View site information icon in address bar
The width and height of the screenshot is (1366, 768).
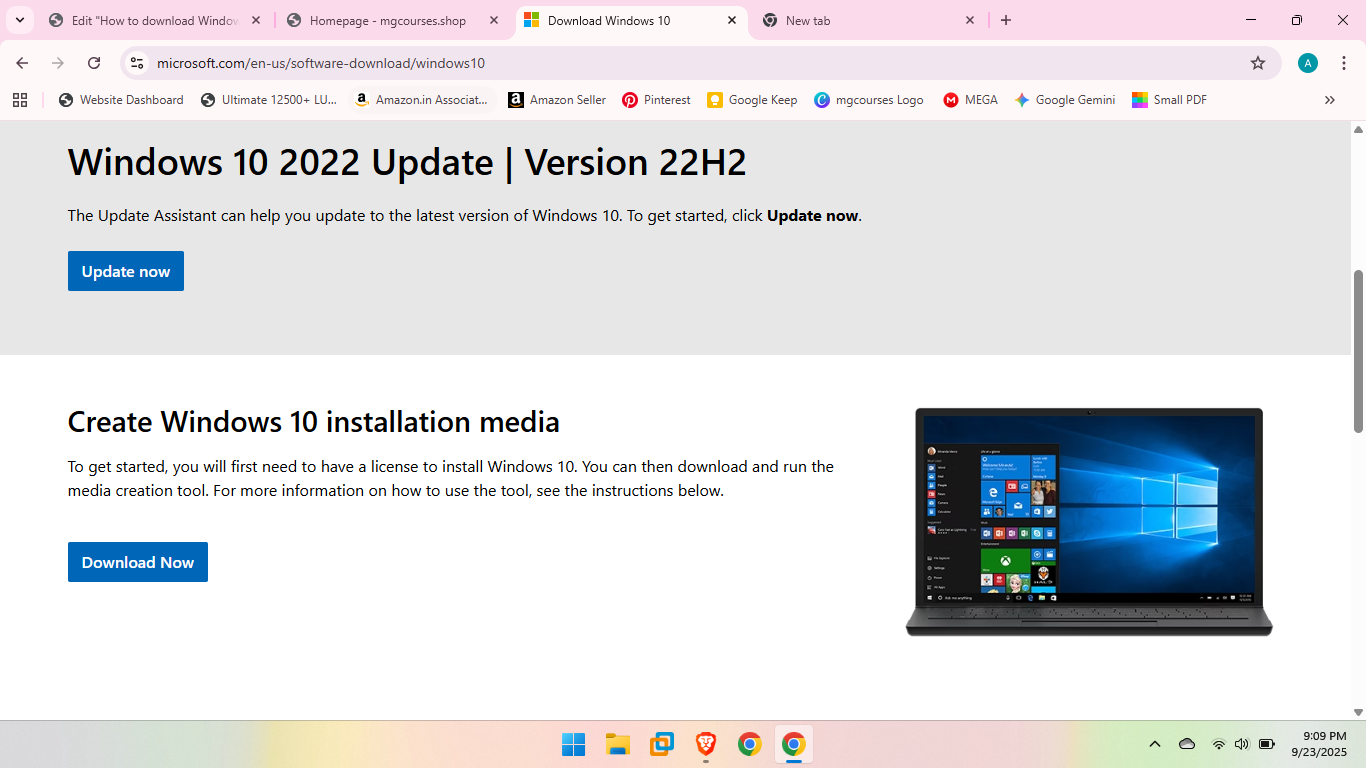coord(138,63)
